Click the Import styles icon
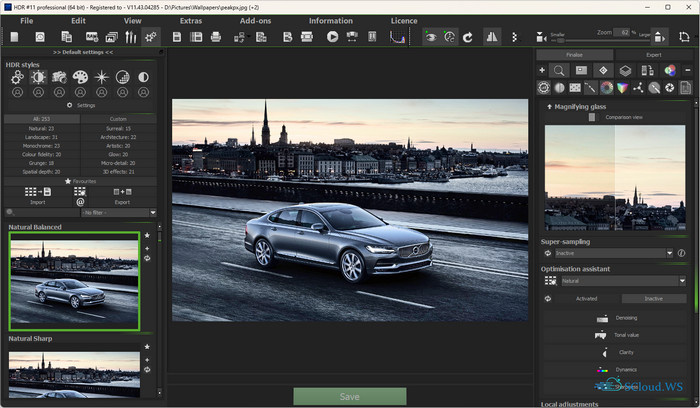This screenshot has width=700, height=408. coord(38,191)
